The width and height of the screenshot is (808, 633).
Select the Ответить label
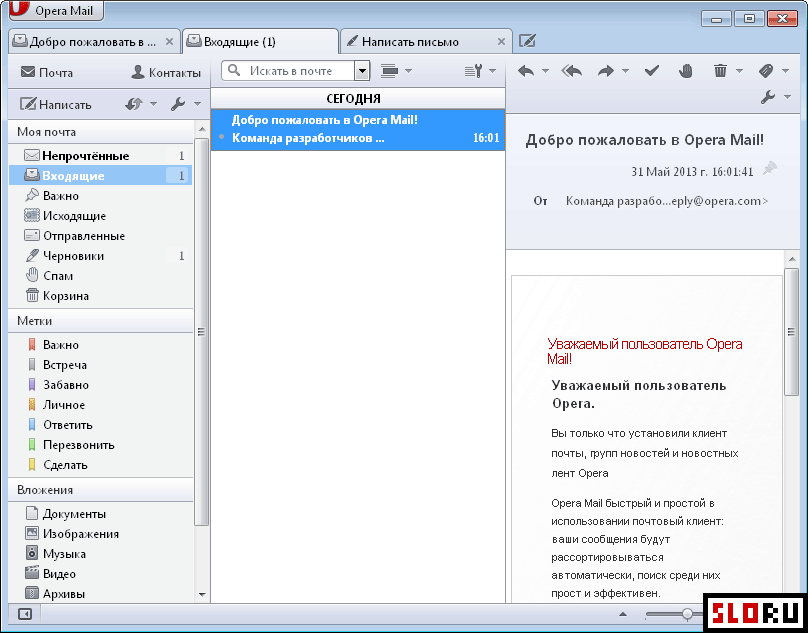(100, 425)
